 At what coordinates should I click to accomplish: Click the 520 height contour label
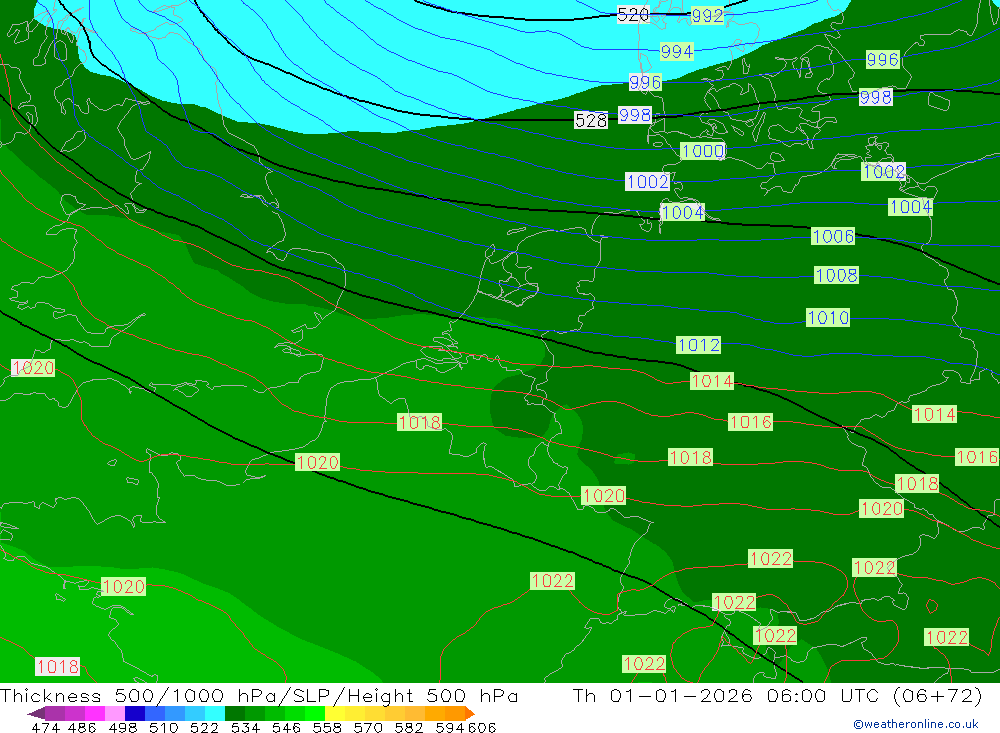pyautogui.click(x=633, y=15)
